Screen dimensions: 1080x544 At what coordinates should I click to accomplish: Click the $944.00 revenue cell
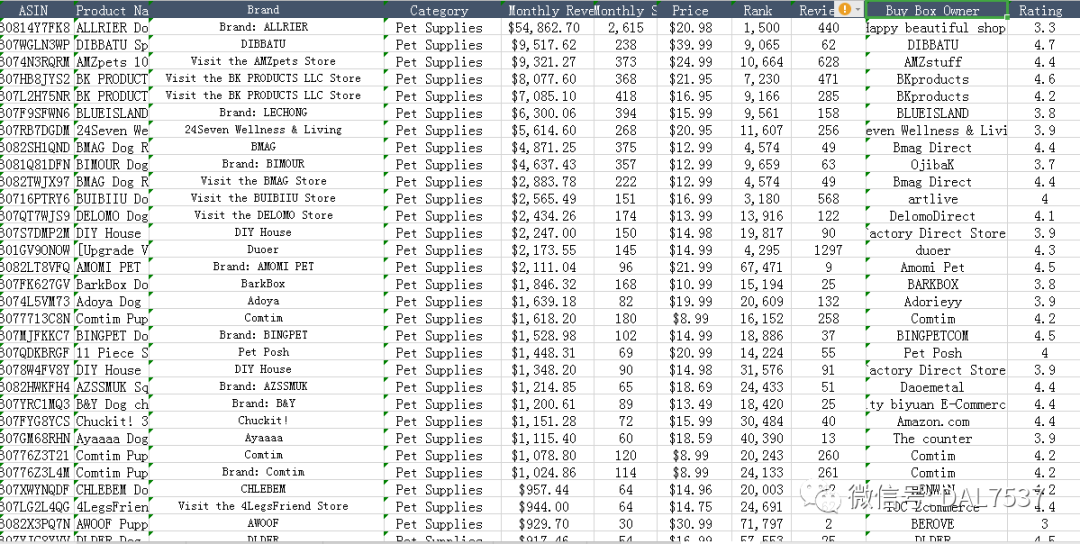(547, 507)
